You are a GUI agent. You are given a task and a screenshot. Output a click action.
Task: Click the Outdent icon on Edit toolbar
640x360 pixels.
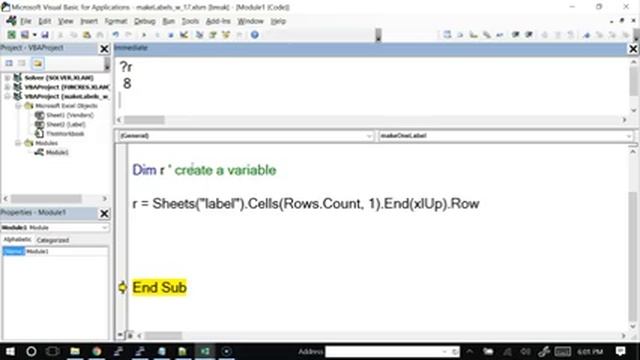pos(529,35)
